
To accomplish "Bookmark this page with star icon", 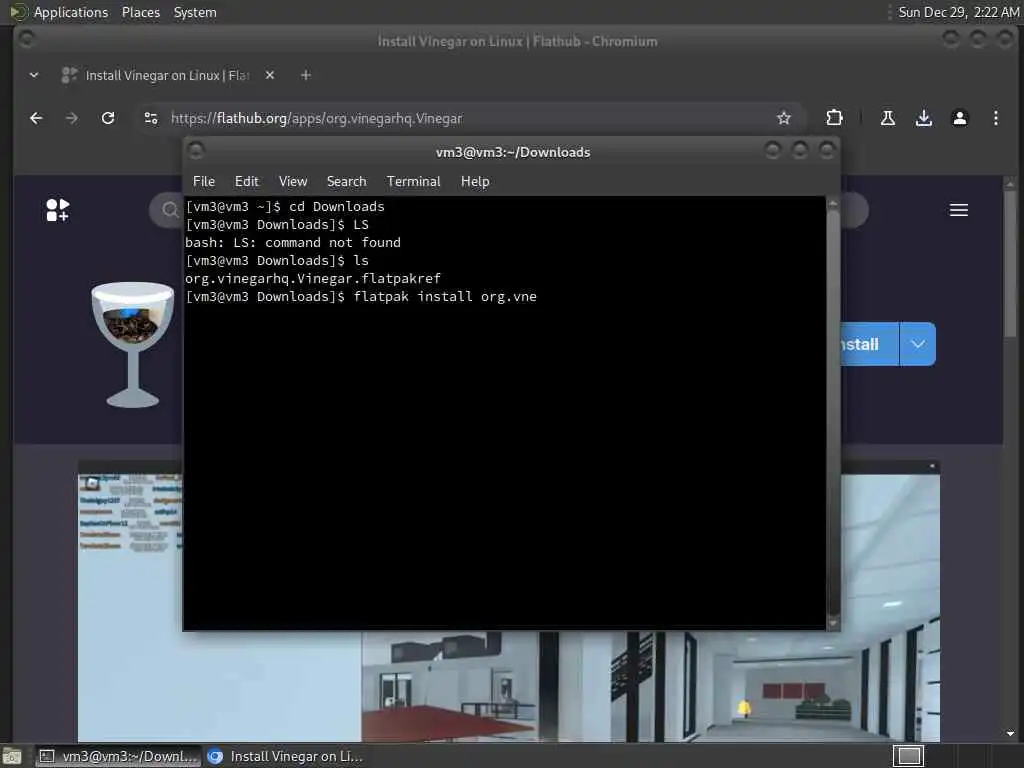I will click(784, 118).
